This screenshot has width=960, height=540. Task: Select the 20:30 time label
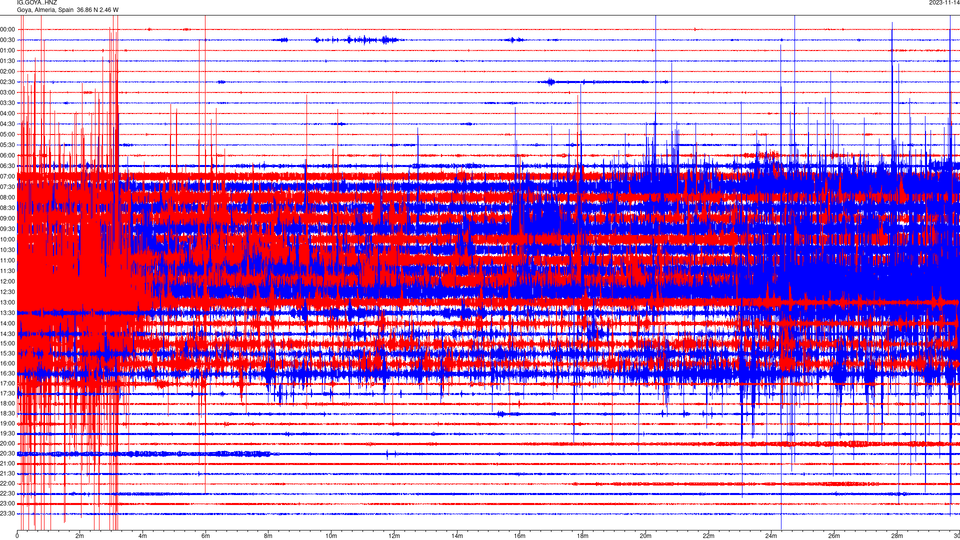(x=7, y=453)
